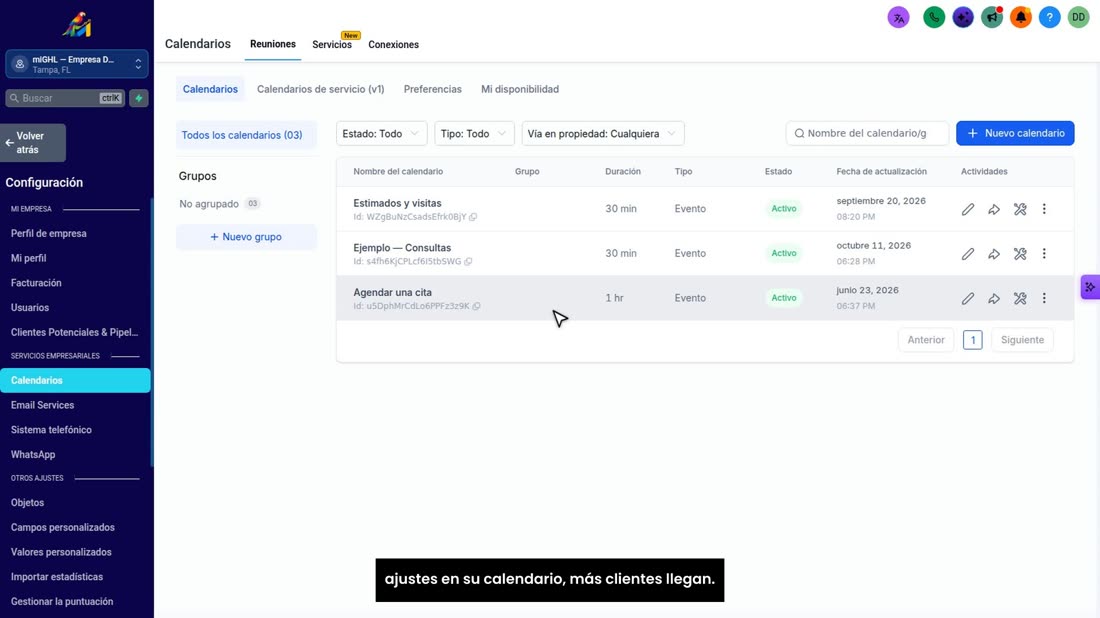Open the Preferencias tab

click(x=433, y=89)
